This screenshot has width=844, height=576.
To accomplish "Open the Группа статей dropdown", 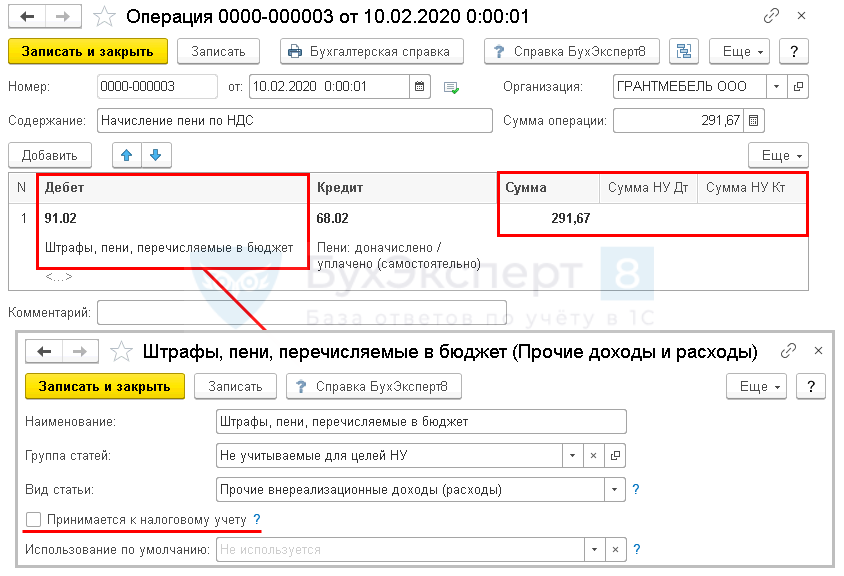I will [x=571, y=456].
